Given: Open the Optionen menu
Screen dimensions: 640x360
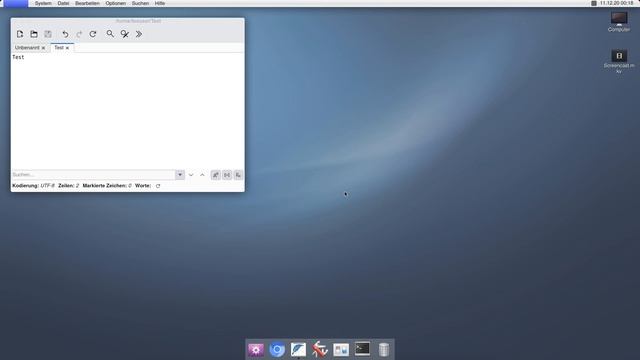Looking at the screenshot, I should coord(116,3).
